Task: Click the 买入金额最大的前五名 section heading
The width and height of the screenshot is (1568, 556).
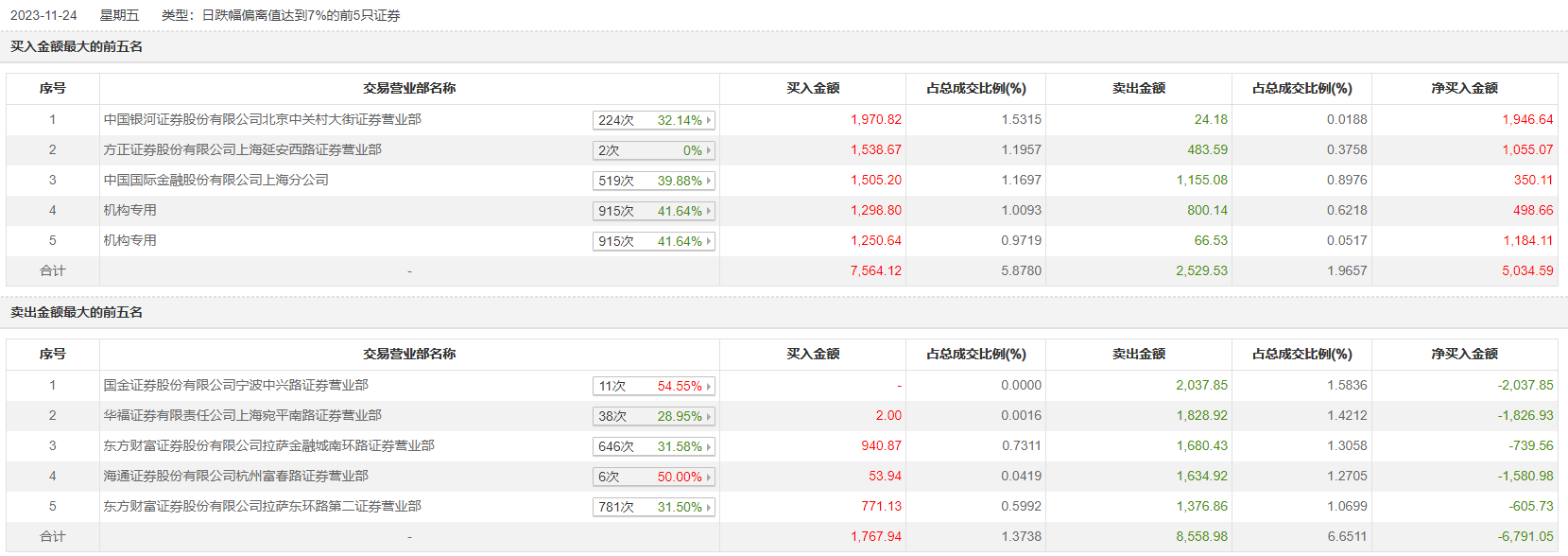Action: [x=77, y=46]
